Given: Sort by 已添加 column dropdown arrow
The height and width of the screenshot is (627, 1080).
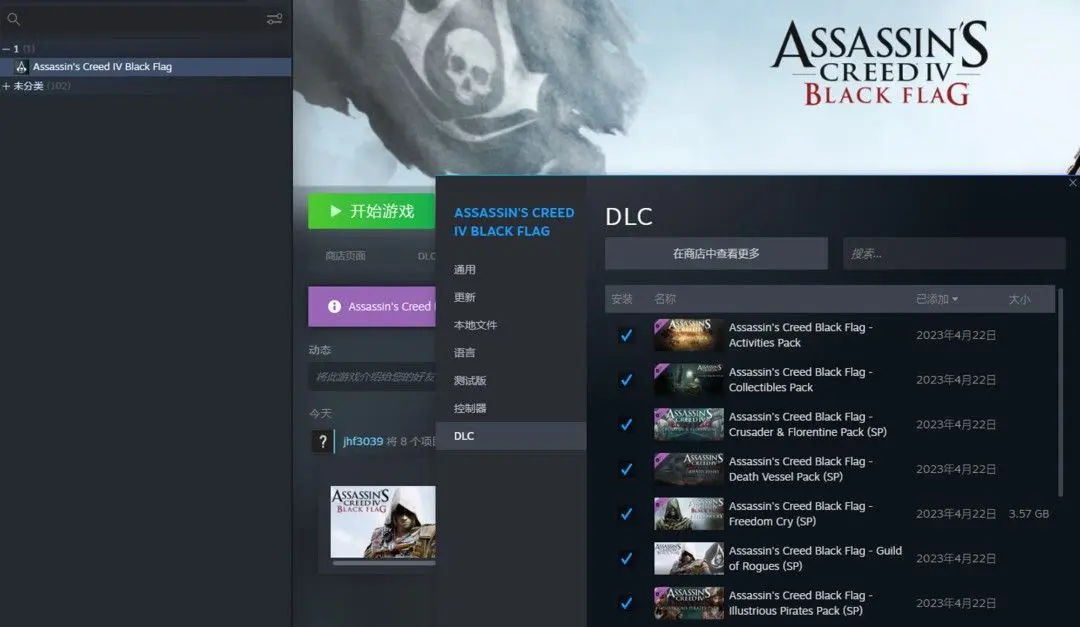Looking at the screenshot, I should point(955,299).
